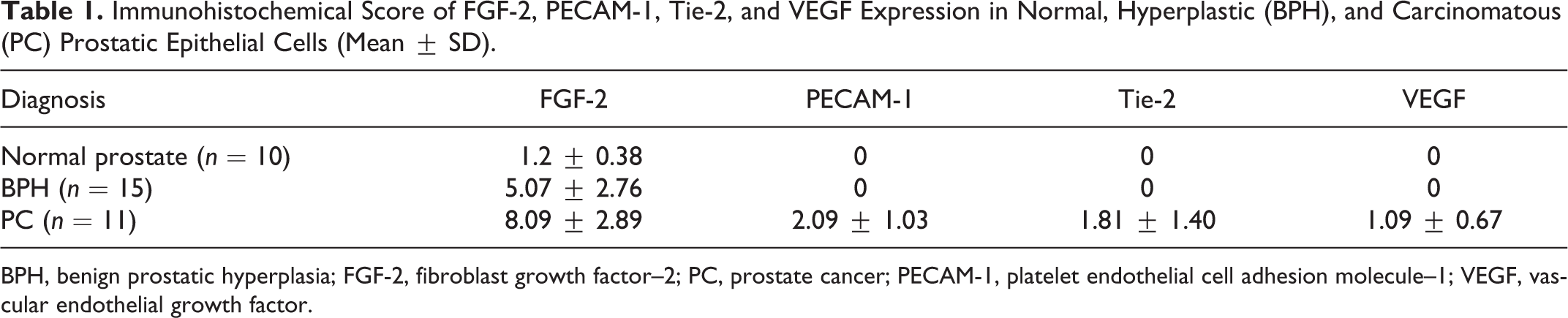Select the Normal prostate PECAM-1 zero value

(860, 156)
